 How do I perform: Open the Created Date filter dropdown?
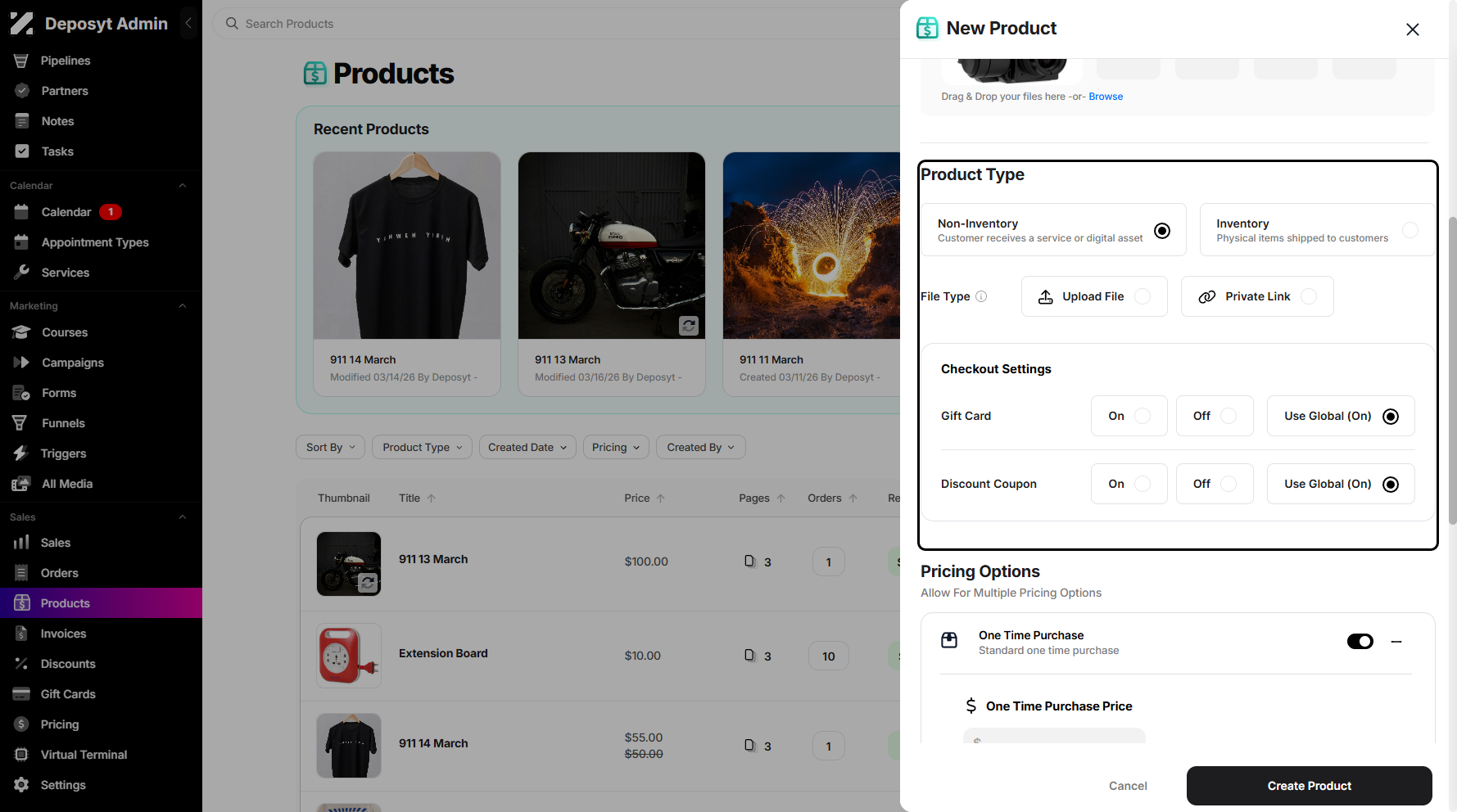tap(527, 448)
